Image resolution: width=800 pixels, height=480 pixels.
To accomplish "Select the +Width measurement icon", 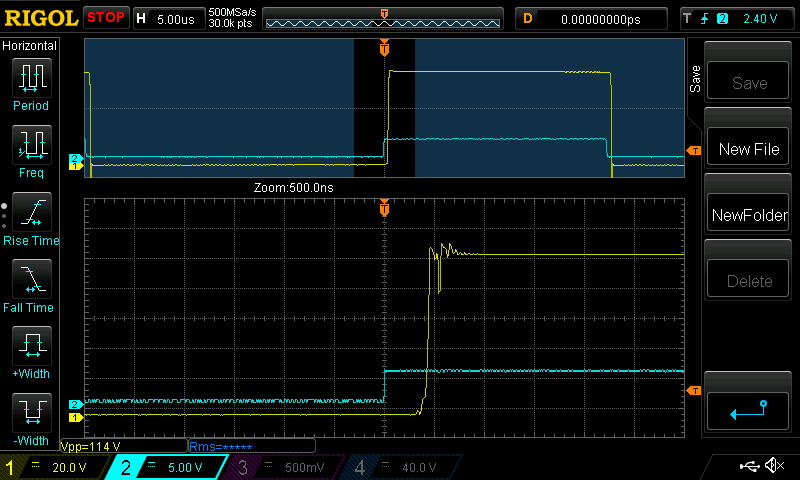I will click(x=30, y=347).
